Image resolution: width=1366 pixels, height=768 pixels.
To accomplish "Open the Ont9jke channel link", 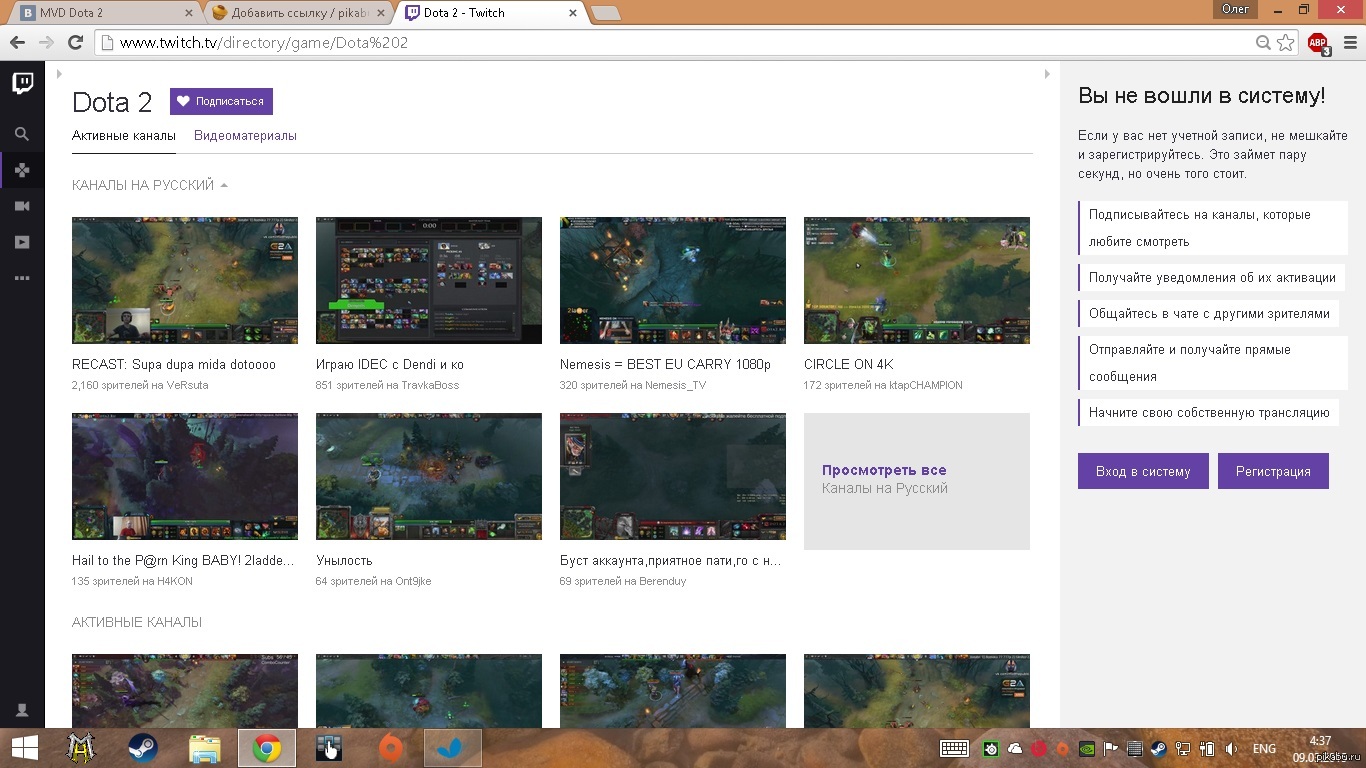I will coord(412,581).
